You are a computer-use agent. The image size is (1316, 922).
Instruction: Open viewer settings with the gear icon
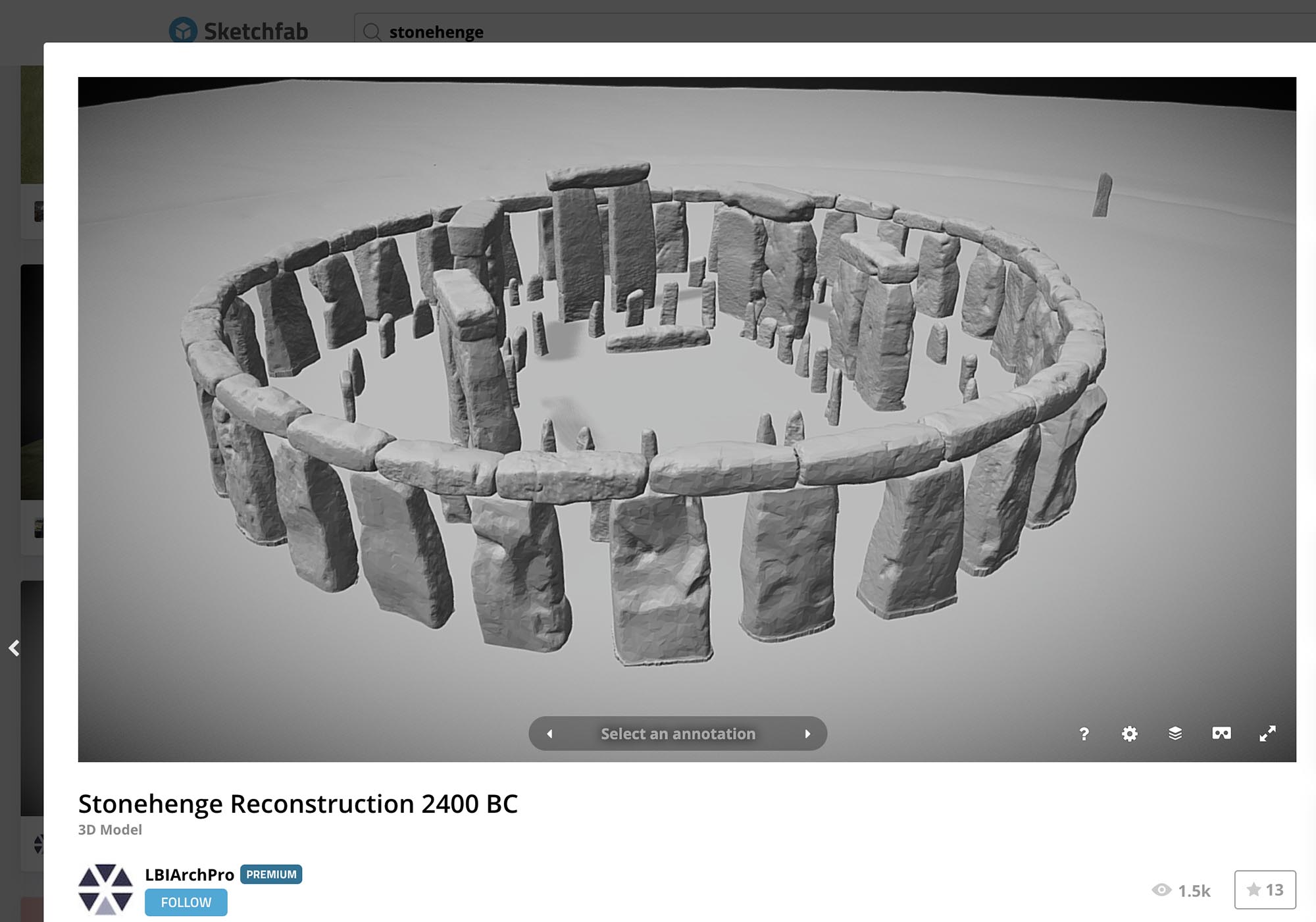tap(1130, 733)
